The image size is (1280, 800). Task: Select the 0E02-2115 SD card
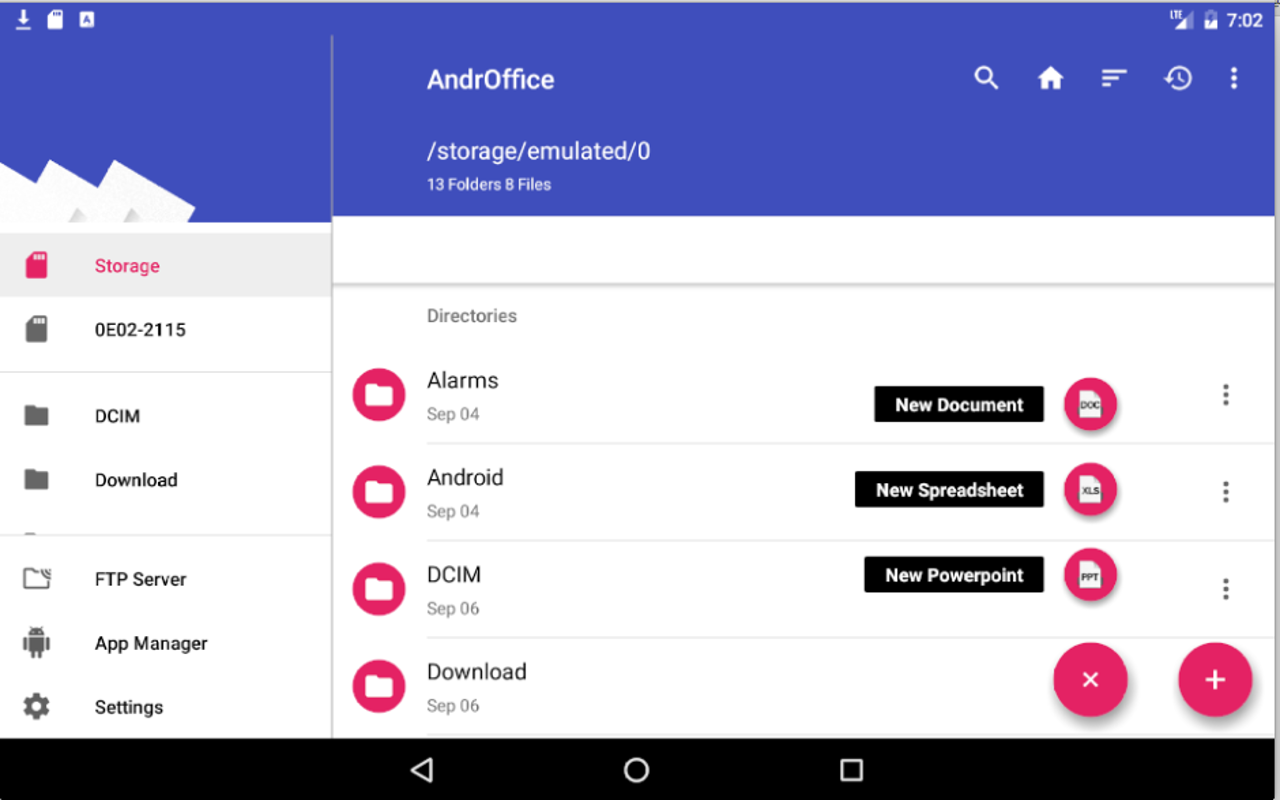pos(165,329)
